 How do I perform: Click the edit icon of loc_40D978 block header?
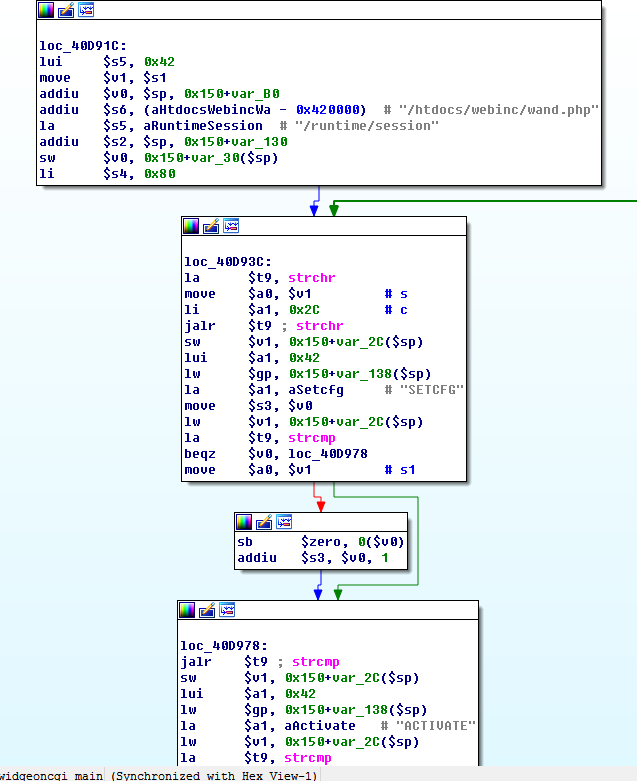[x=207, y=610]
